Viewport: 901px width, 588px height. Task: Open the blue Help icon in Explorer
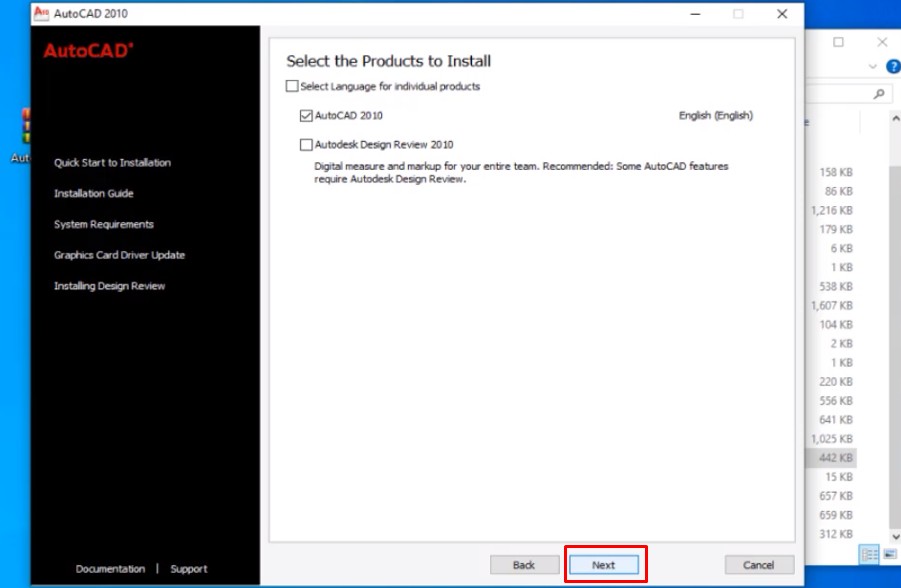coord(892,67)
